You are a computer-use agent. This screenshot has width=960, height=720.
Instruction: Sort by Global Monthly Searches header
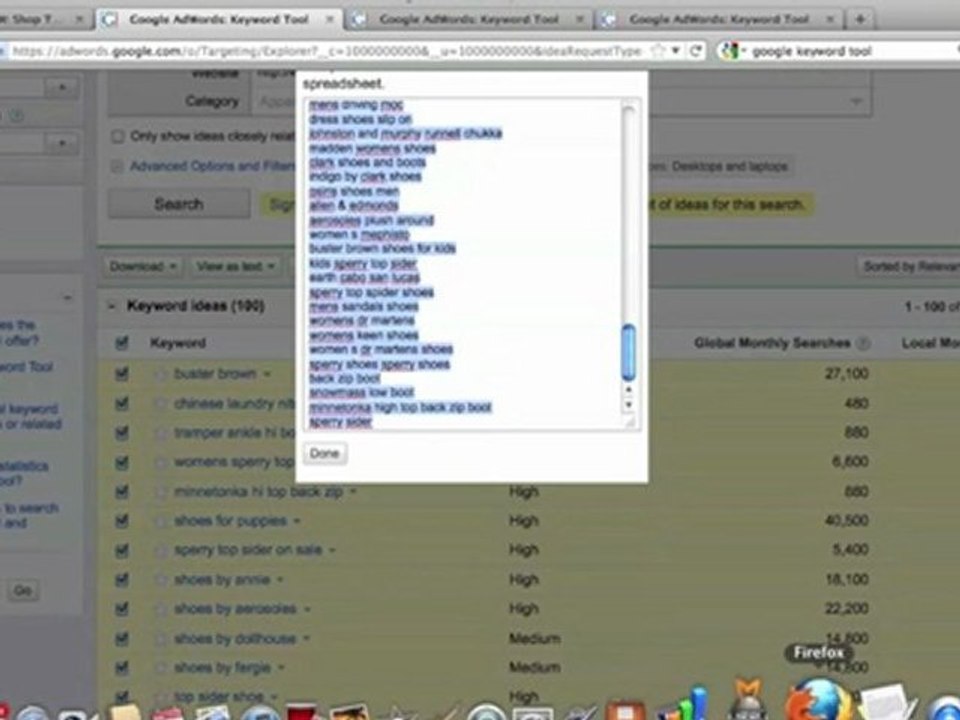[x=772, y=343]
